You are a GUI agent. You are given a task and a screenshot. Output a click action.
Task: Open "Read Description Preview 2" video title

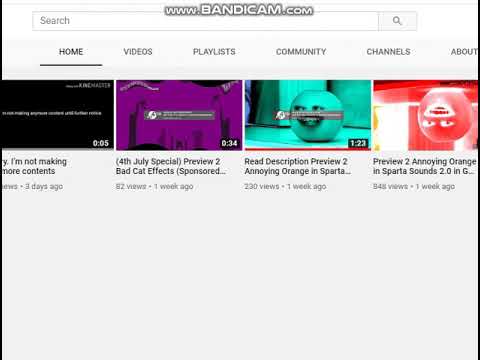tap(298, 166)
